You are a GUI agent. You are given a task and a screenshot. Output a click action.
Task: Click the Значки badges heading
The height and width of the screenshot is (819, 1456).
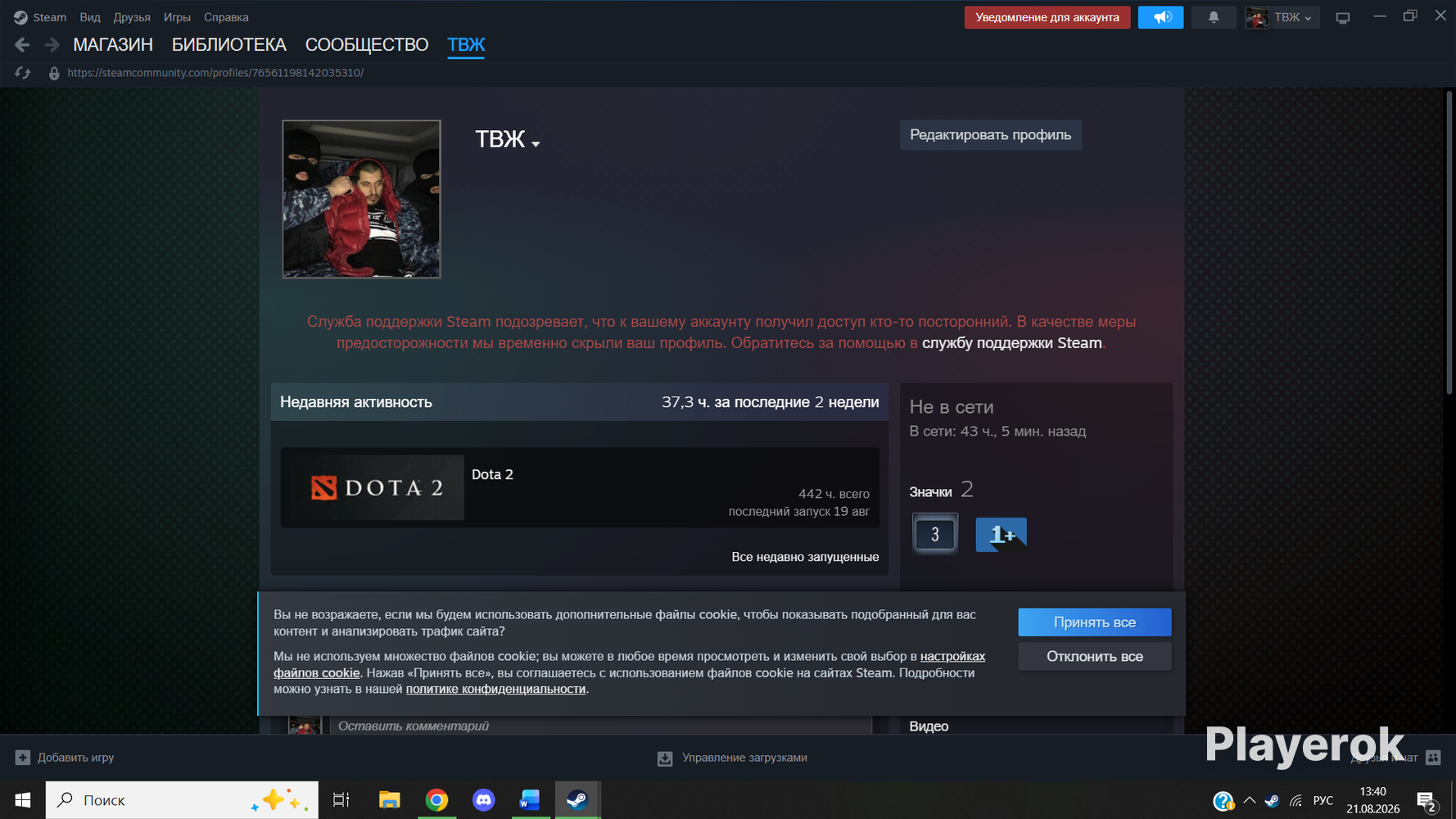pyautogui.click(x=931, y=492)
